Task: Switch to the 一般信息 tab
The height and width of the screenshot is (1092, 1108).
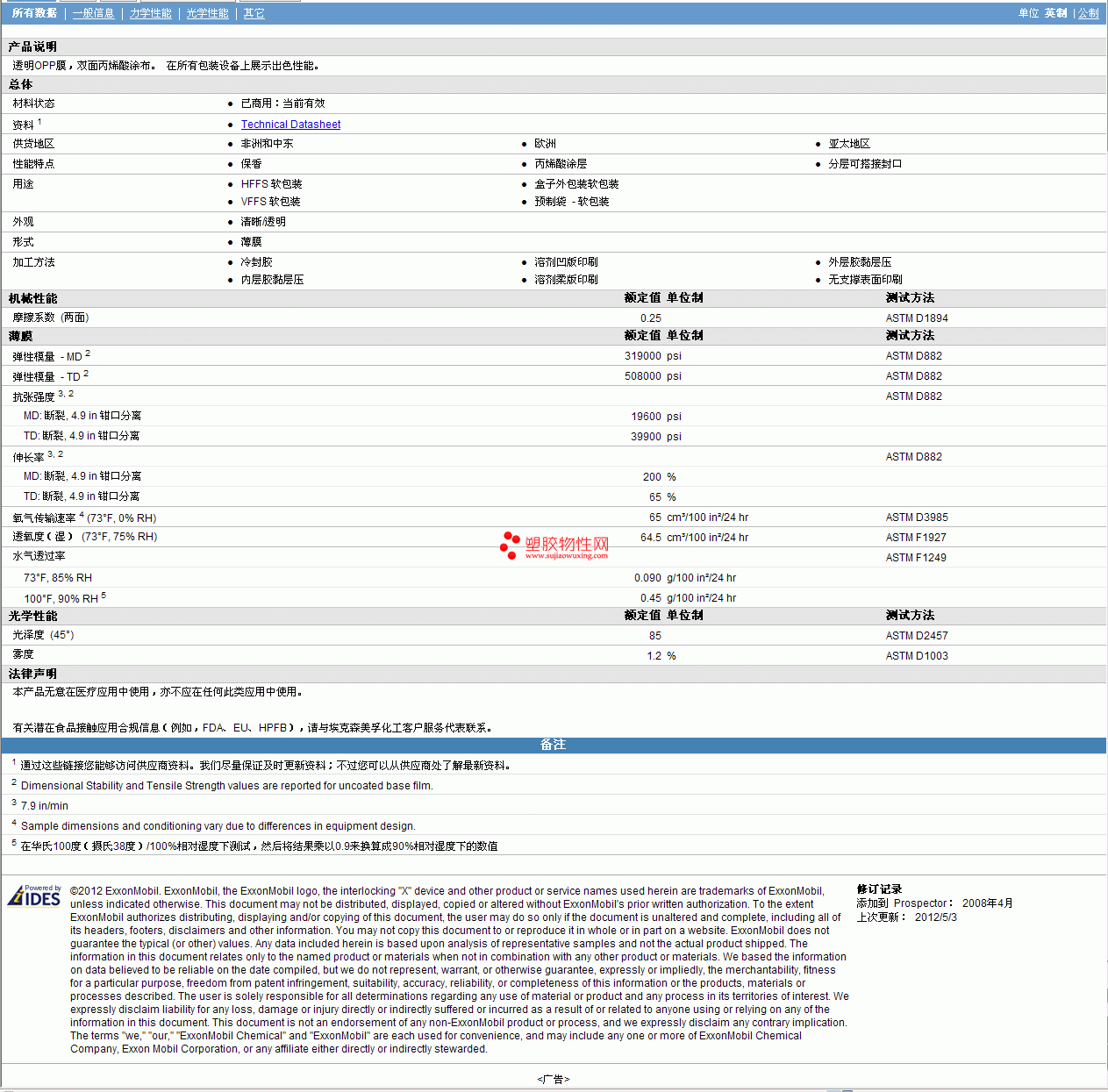Action: coord(93,13)
